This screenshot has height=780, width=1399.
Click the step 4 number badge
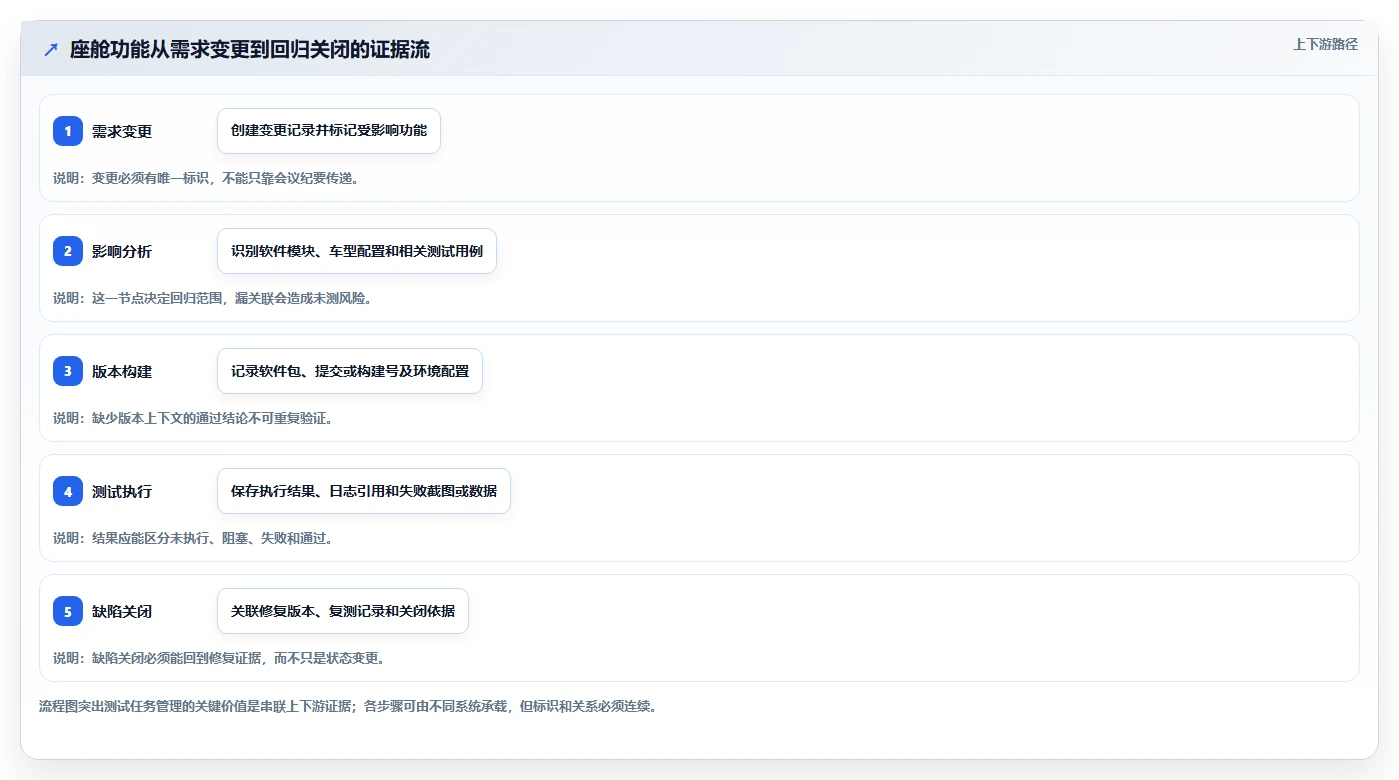click(x=68, y=491)
